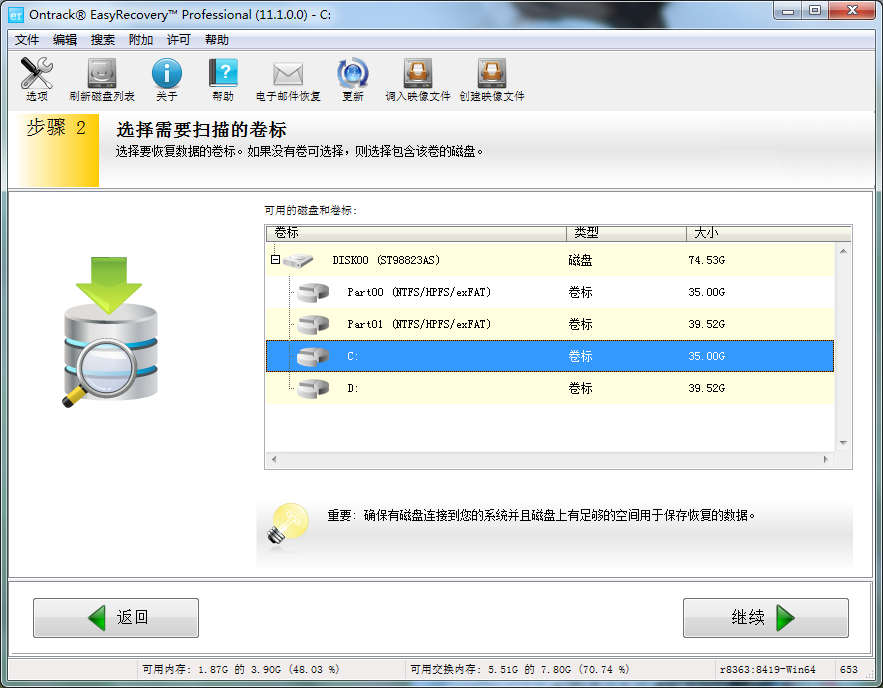Click the 帮助 help book icon
Screen dimensions: 883x688
click(224, 73)
